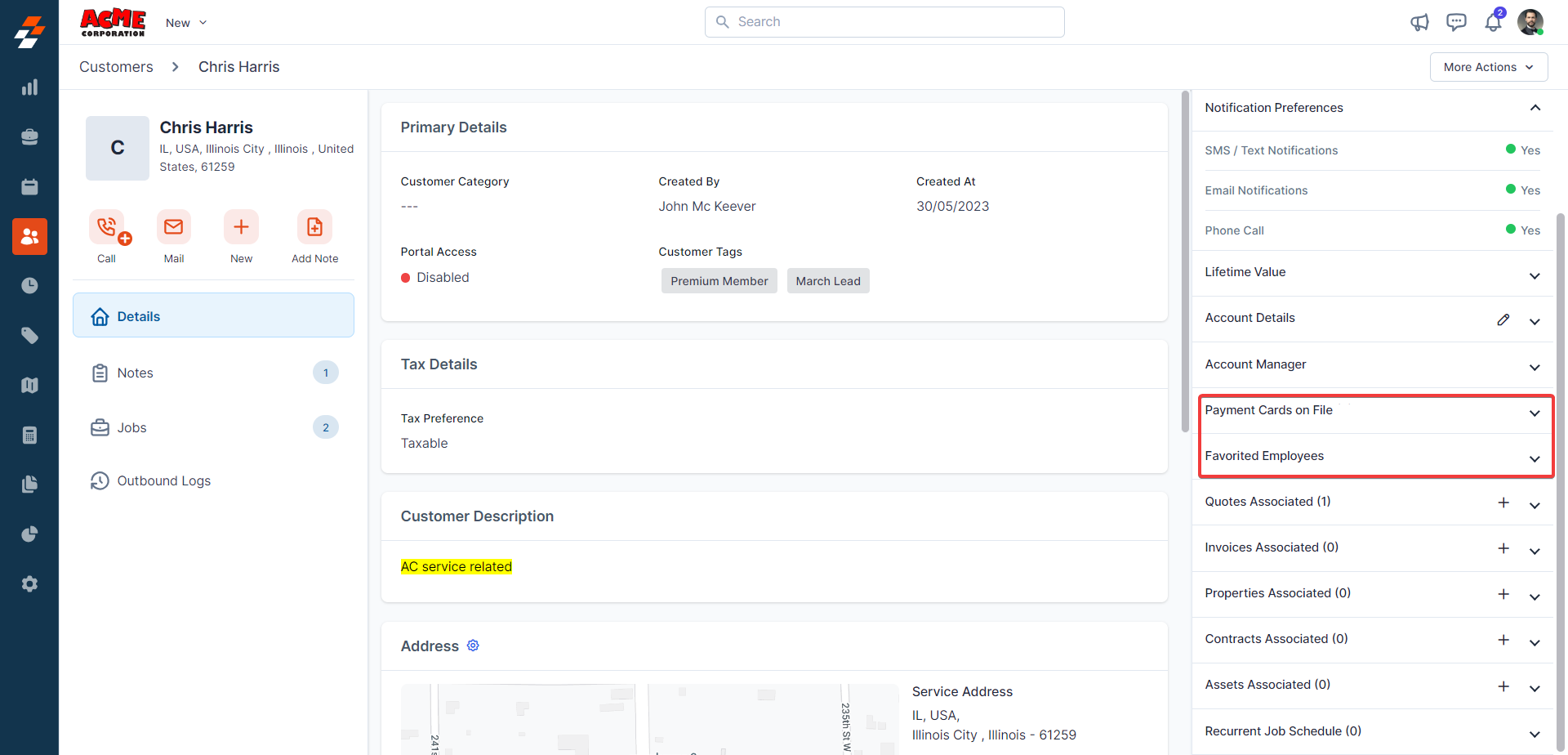
Task: Click the announcements megaphone icon
Action: point(1419,22)
